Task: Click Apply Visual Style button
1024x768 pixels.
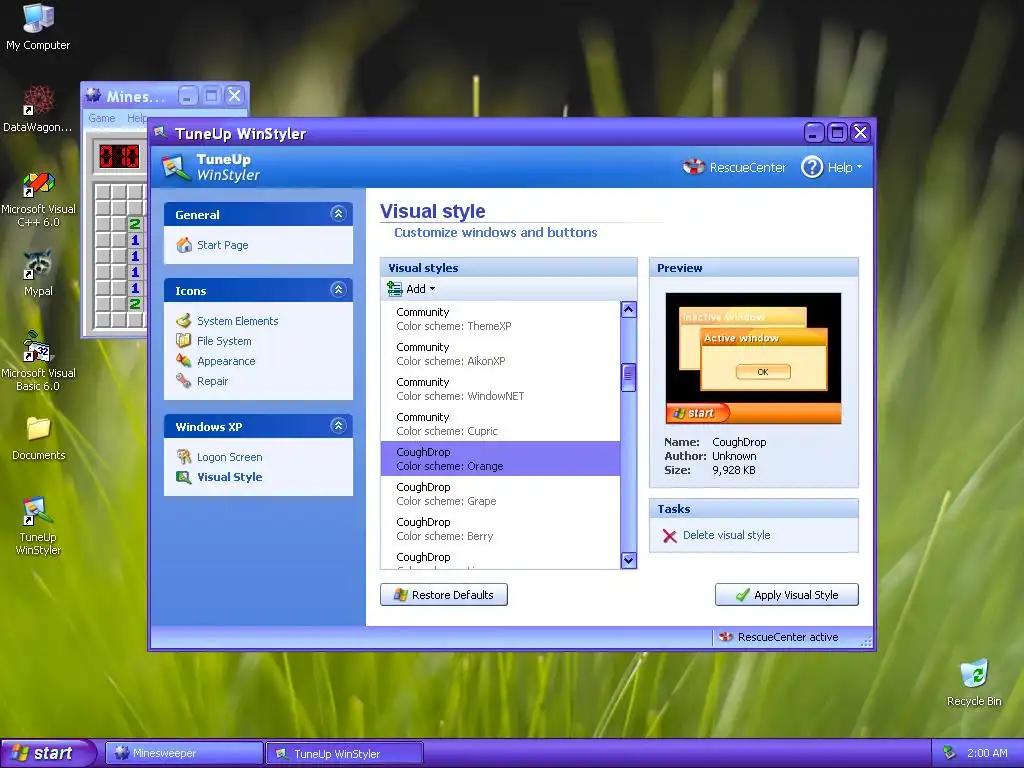Action: [787, 595]
